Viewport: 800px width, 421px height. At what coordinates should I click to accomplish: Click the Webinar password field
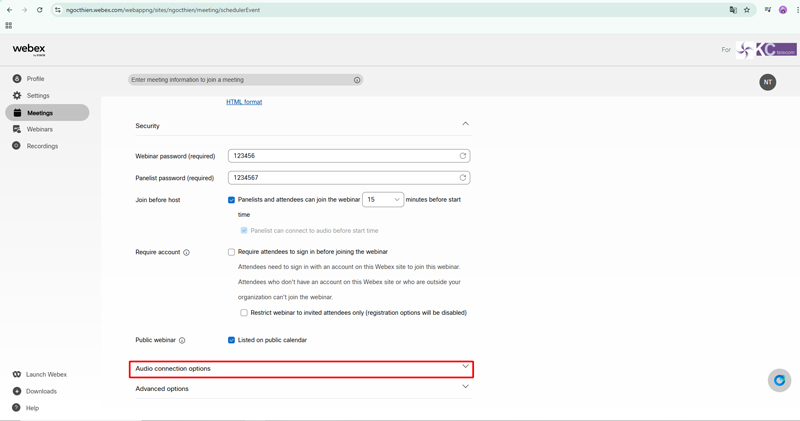349,156
